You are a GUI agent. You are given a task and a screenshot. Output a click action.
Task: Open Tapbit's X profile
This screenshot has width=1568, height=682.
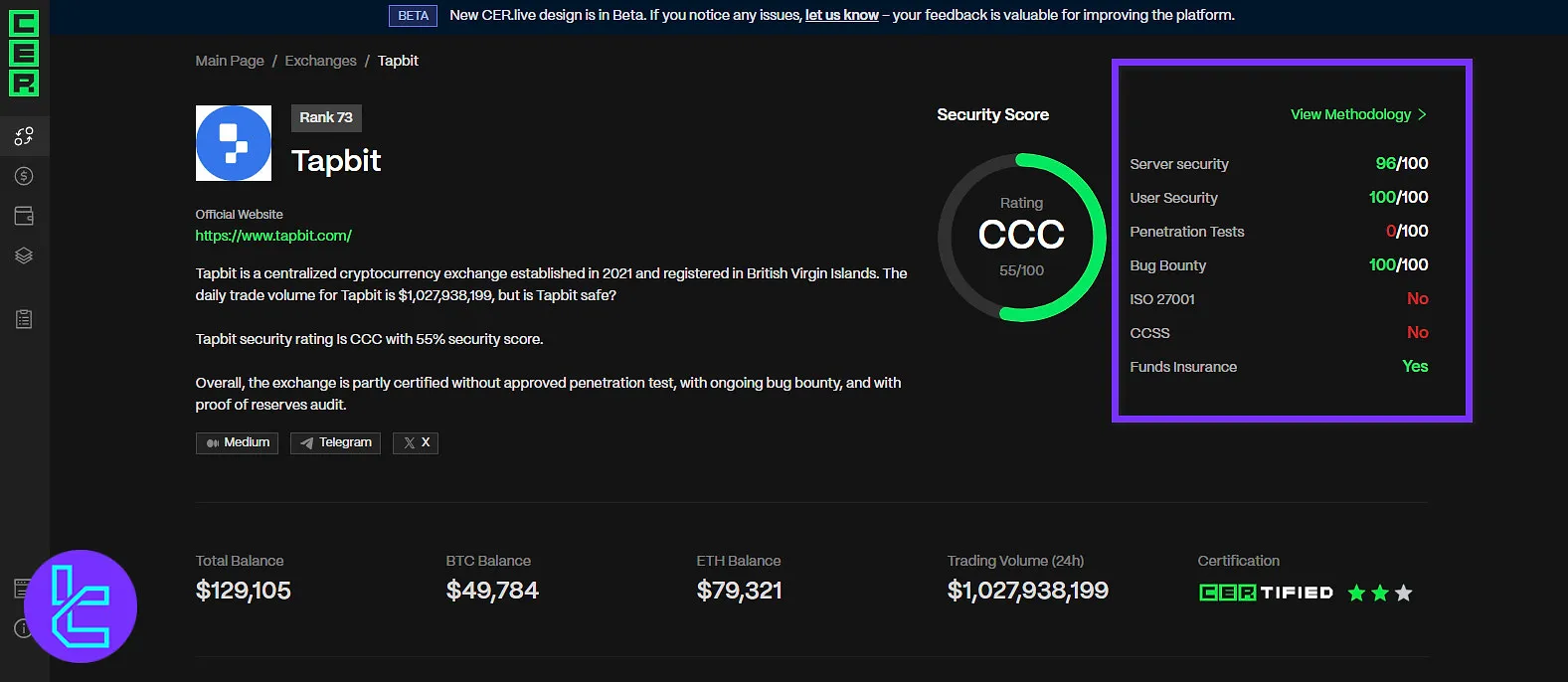click(416, 442)
